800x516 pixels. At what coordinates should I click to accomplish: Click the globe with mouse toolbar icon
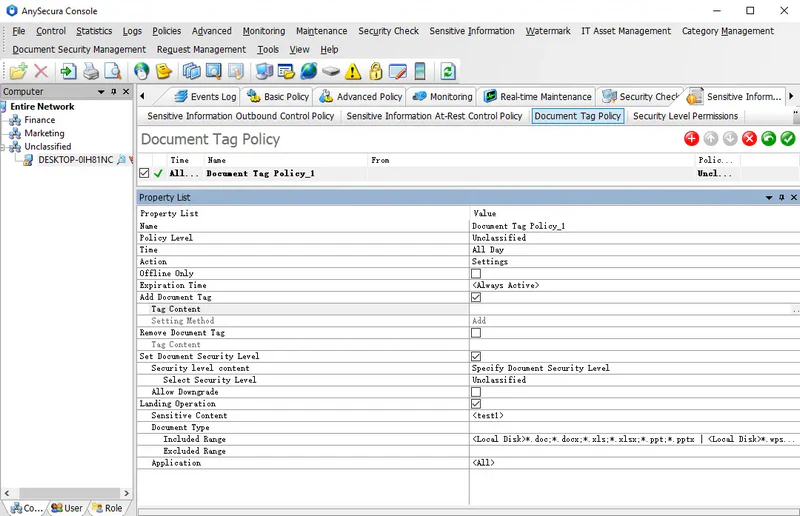(x=141, y=71)
